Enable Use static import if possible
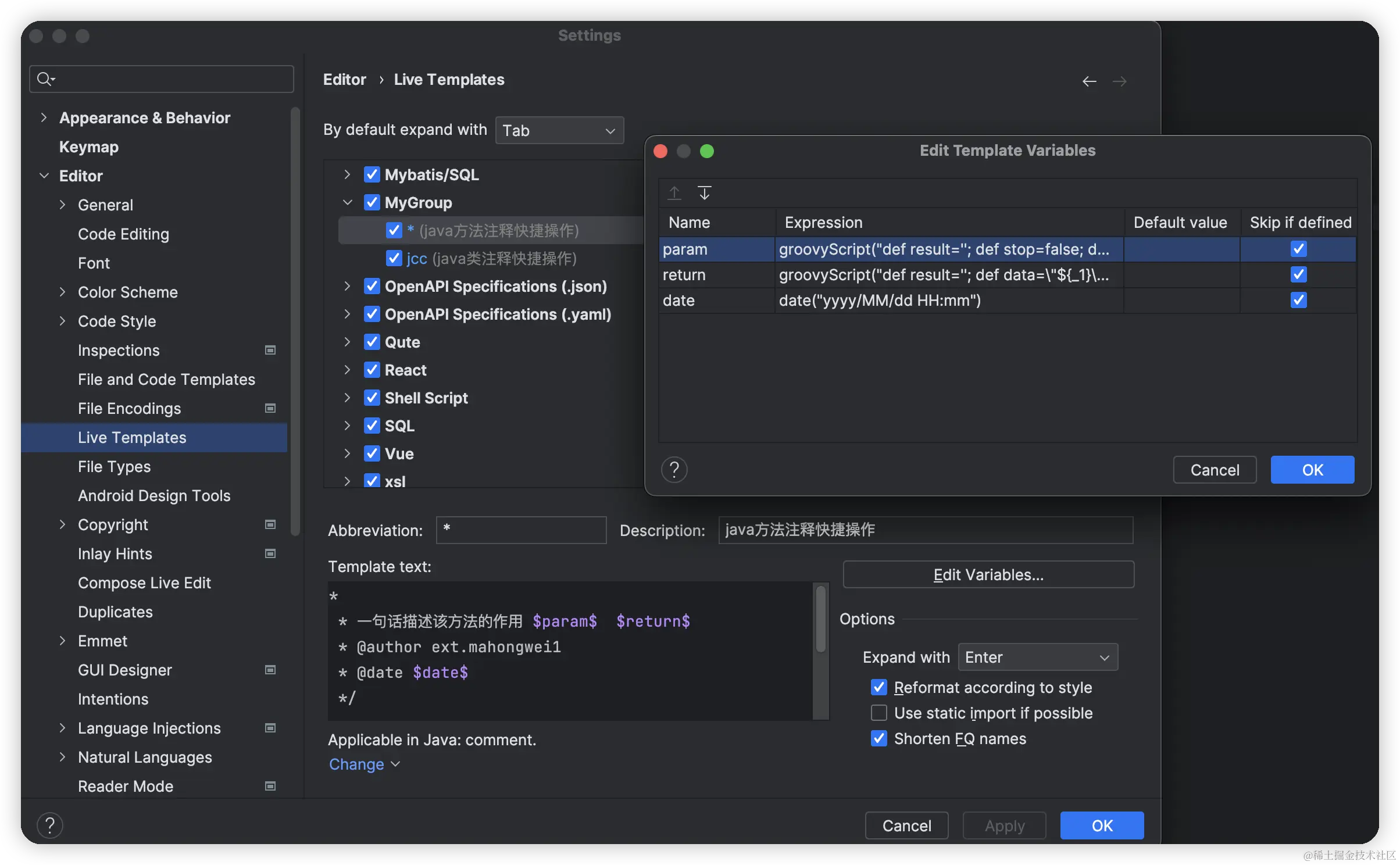 878,713
